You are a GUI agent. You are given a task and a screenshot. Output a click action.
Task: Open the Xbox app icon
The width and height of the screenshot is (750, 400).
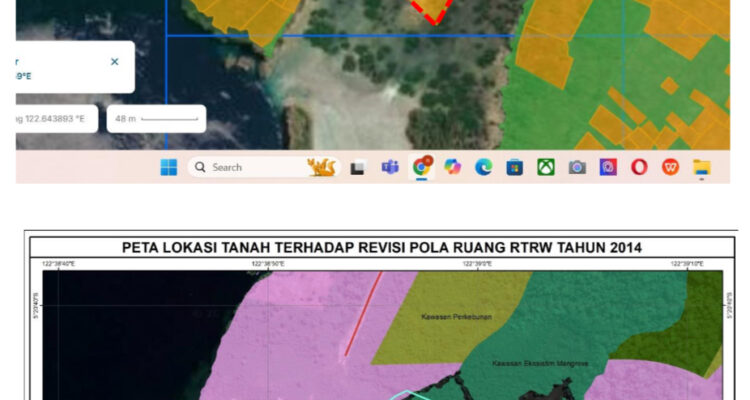pyautogui.click(x=545, y=167)
